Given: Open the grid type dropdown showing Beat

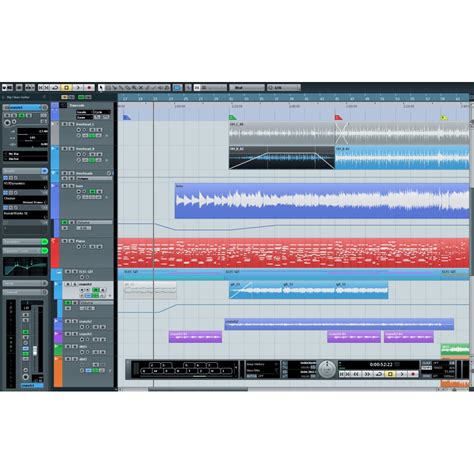Looking at the screenshot, I should [x=247, y=88].
